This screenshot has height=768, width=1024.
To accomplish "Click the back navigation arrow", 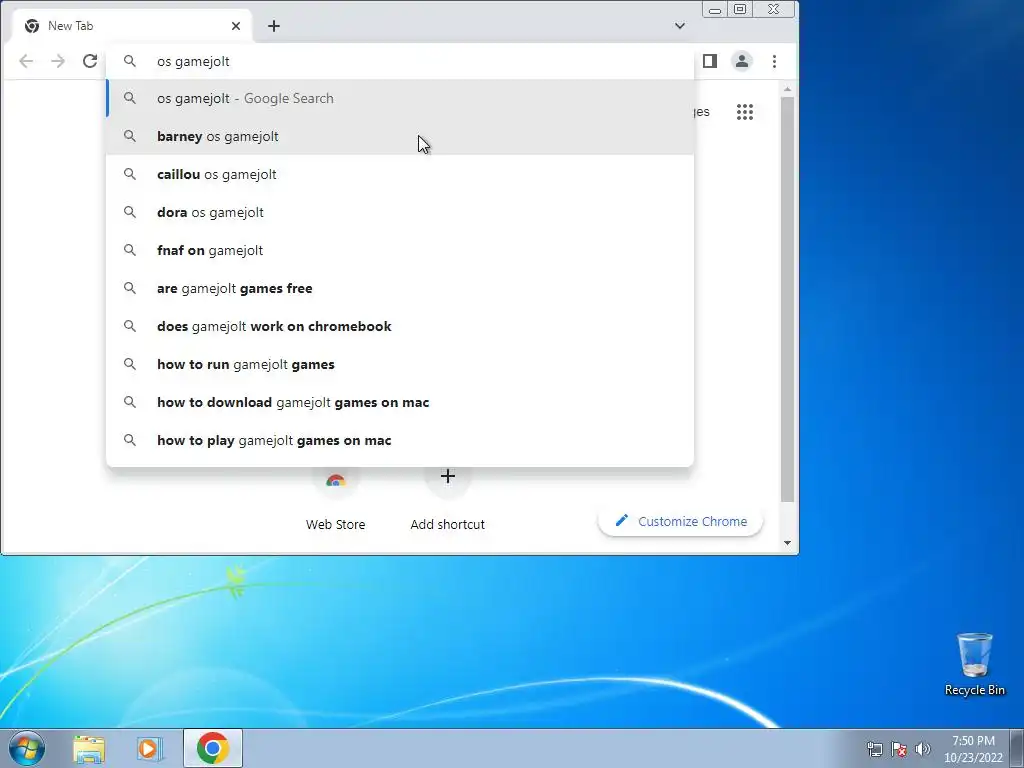I will pyautogui.click(x=26, y=61).
